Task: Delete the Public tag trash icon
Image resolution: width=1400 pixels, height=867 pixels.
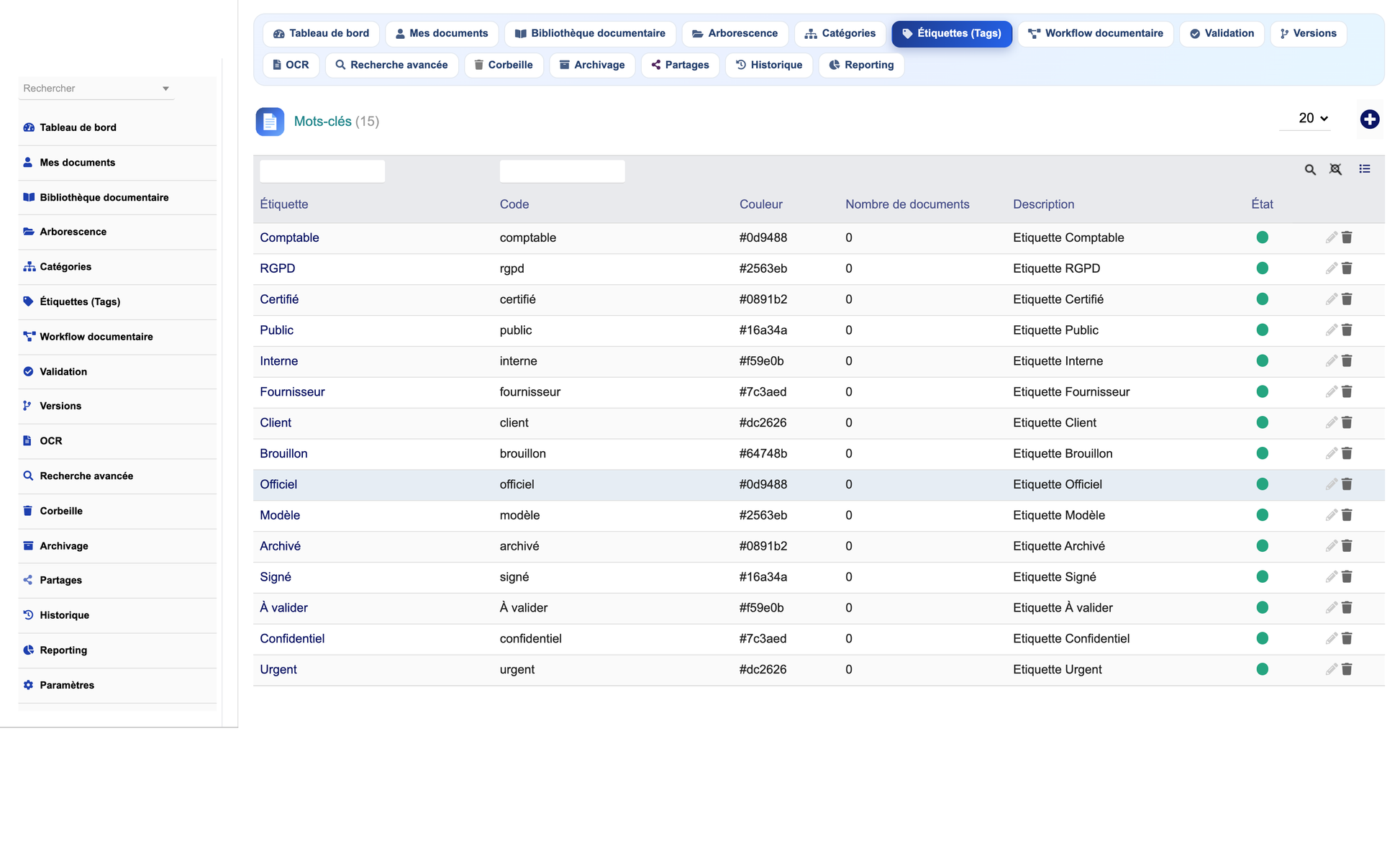Action: (x=1347, y=330)
